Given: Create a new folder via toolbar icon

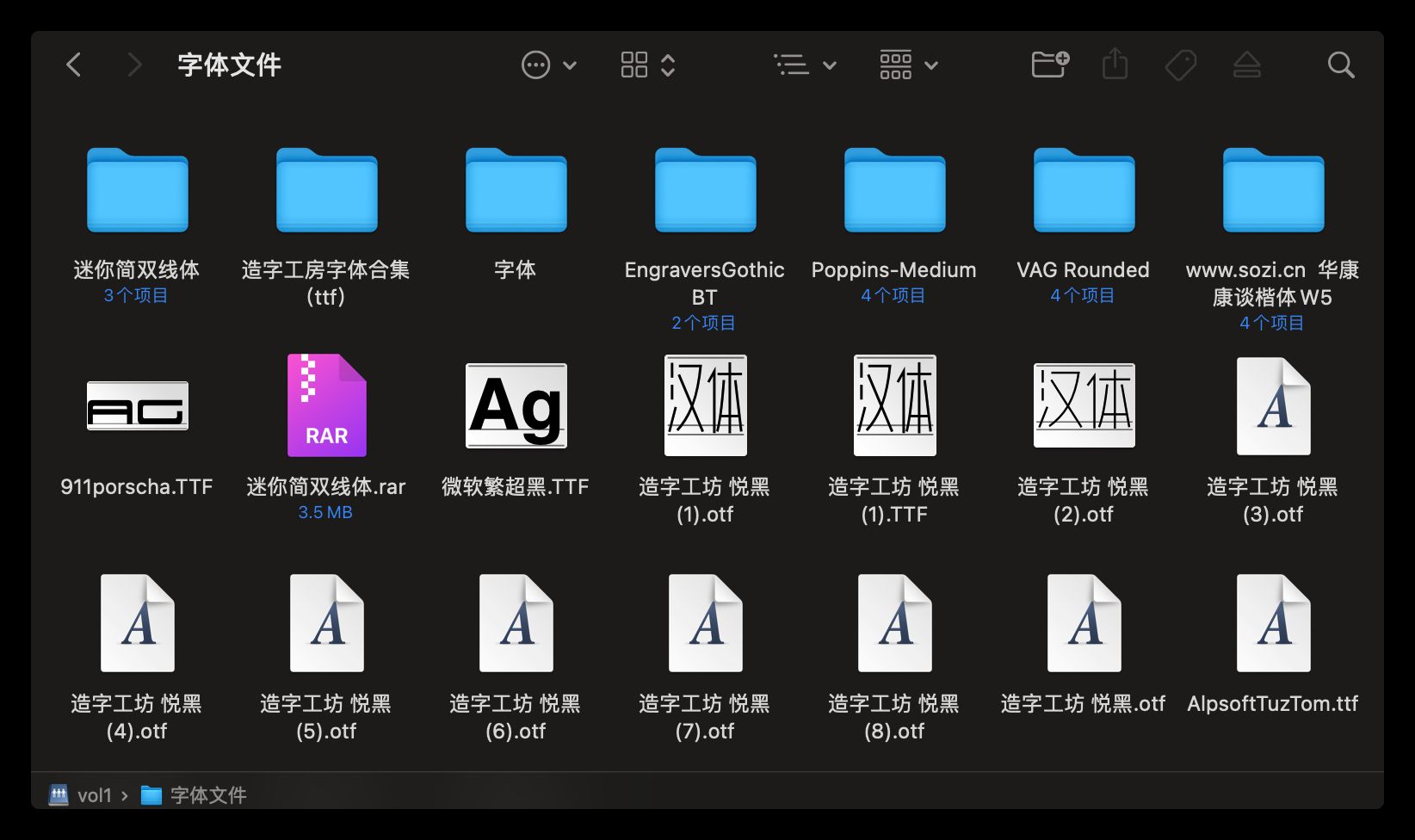Looking at the screenshot, I should click(x=1049, y=65).
